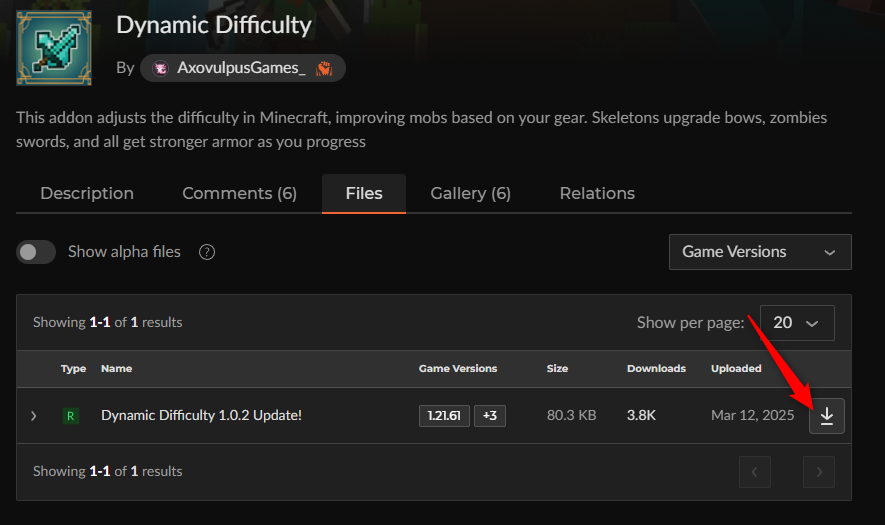Sort by the Type column header
Screen dimensions: 885x525
point(73,369)
